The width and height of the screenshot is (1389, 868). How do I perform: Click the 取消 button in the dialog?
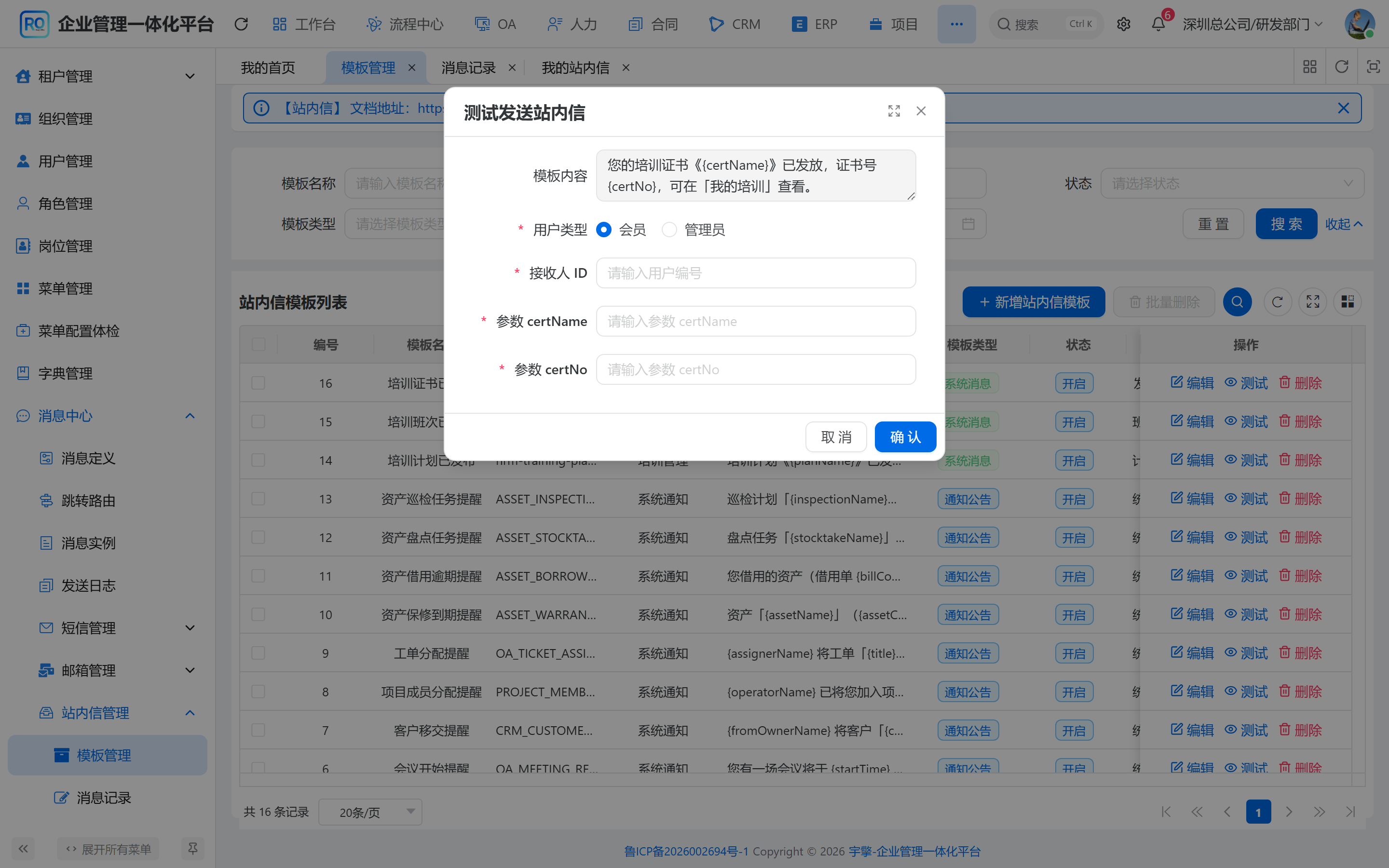tap(836, 437)
